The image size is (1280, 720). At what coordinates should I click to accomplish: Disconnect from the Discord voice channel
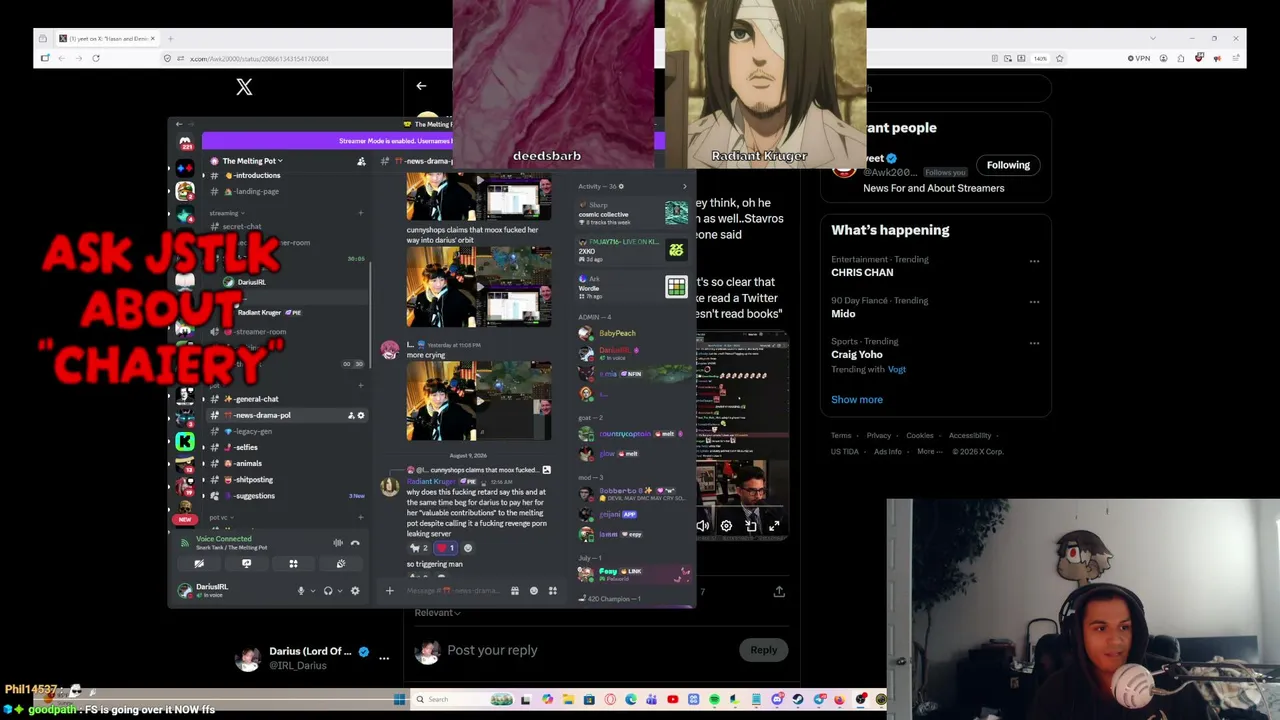pyautogui.click(x=355, y=543)
